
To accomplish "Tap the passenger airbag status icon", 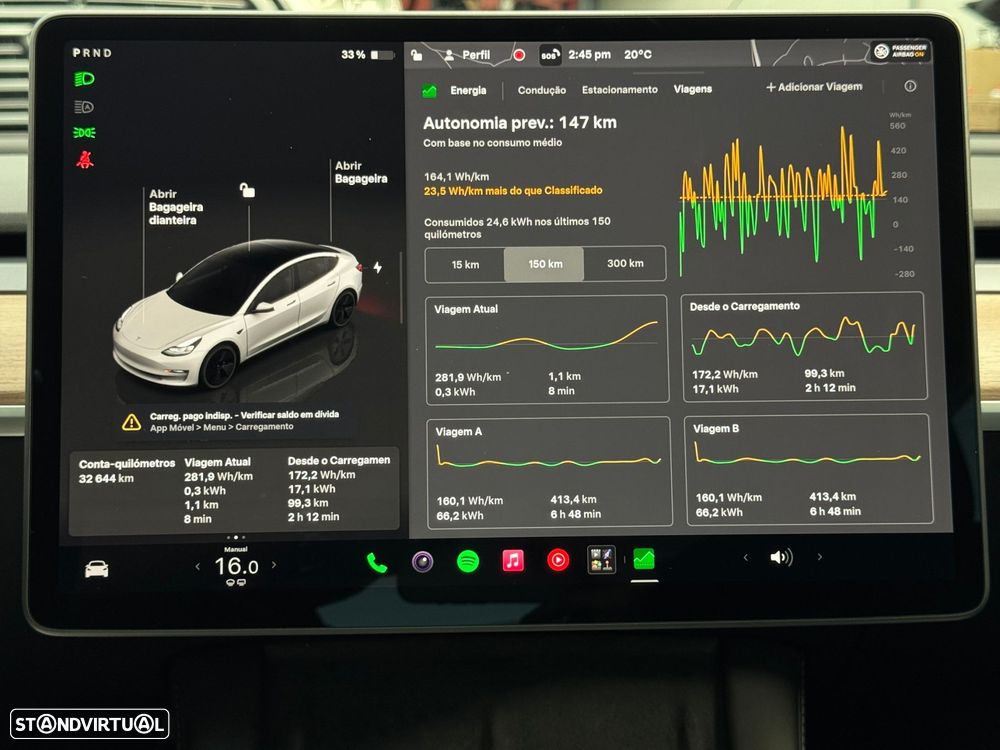I will (x=901, y=51).
